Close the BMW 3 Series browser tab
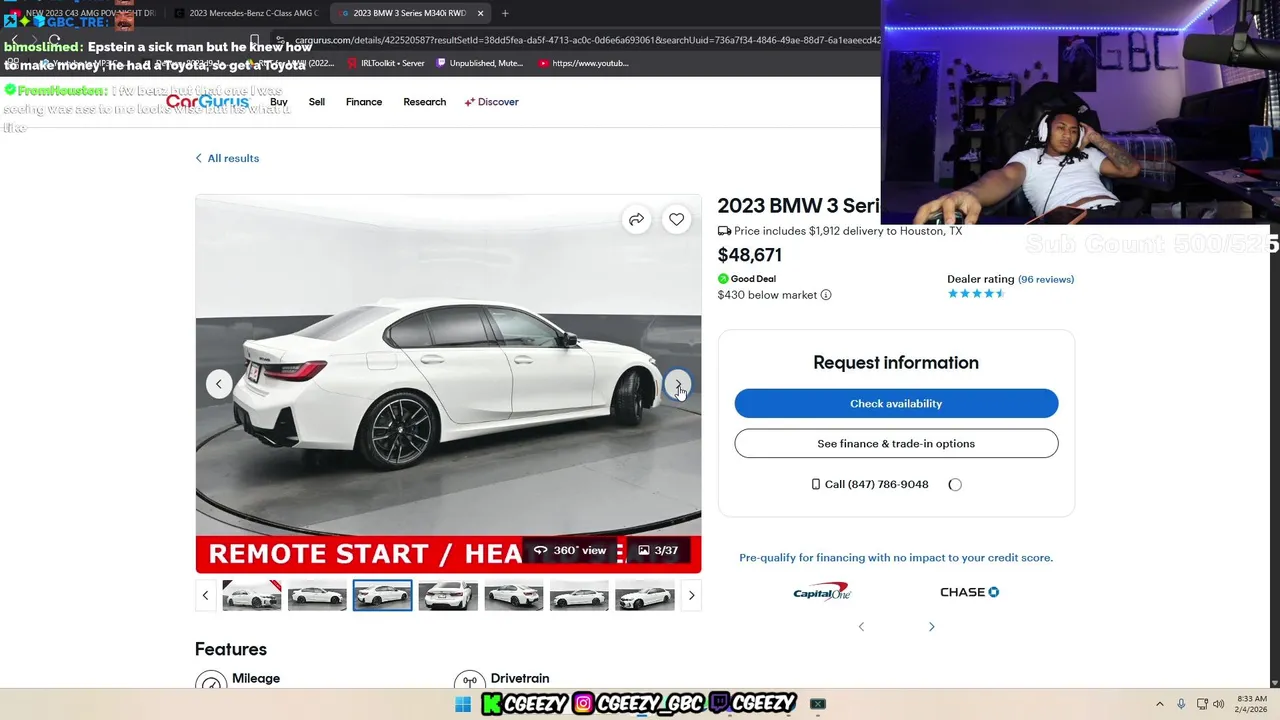The width and height of the screenshot is (1280, 720). (x=481, y=13)
